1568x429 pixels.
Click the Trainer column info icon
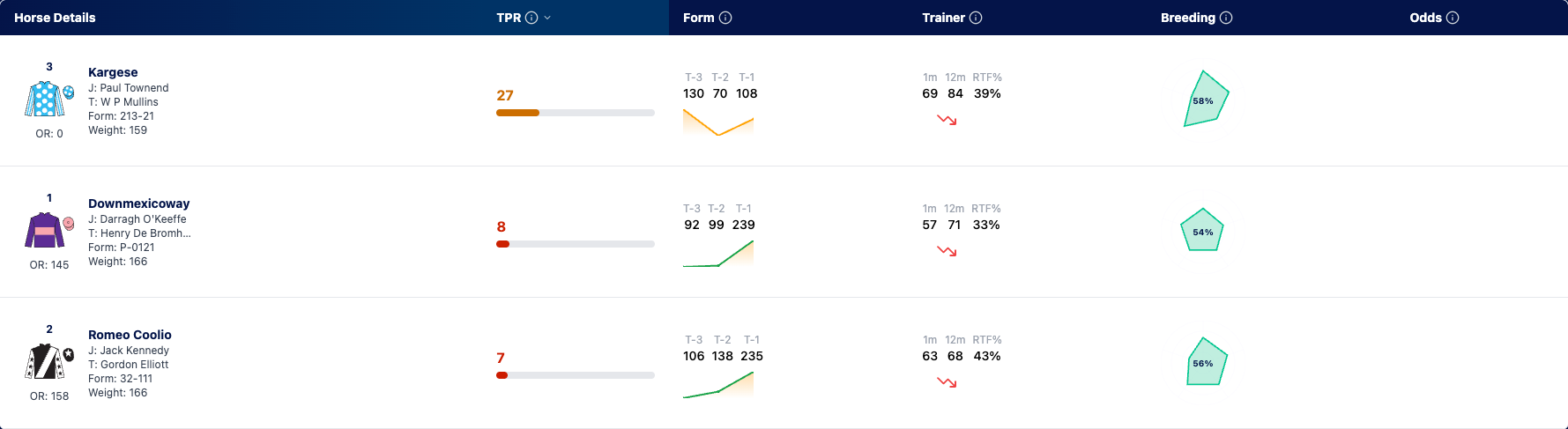[976, 18]
